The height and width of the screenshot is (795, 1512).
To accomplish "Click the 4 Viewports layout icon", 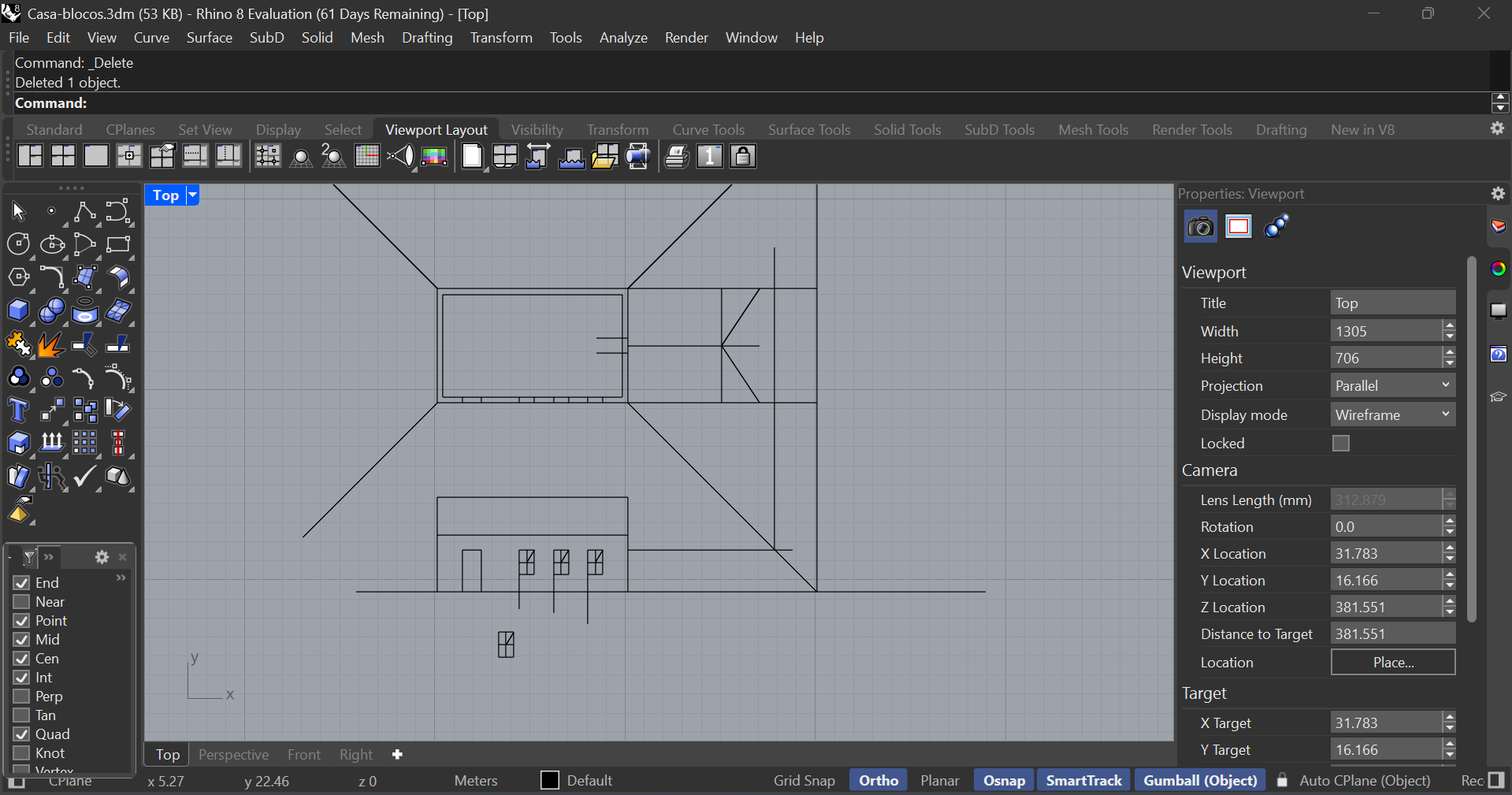I will coord(63,156).
